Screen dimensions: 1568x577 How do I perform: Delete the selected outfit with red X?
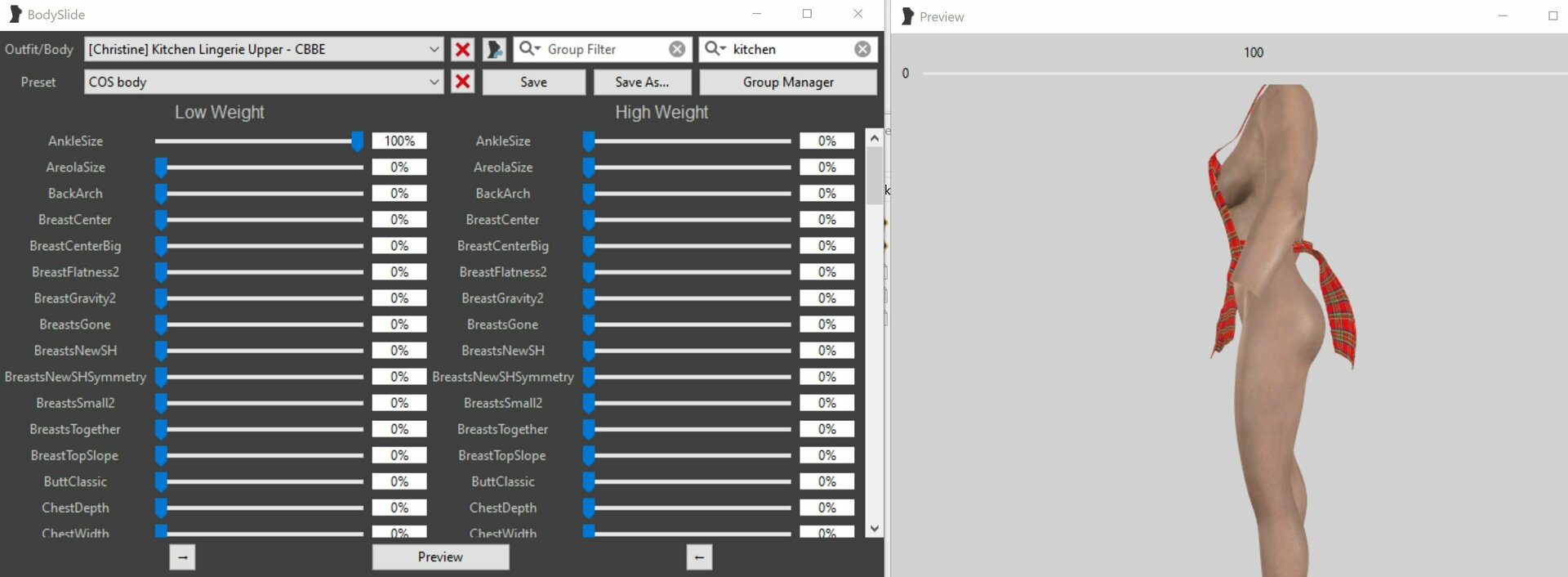(x=462, y=49)
